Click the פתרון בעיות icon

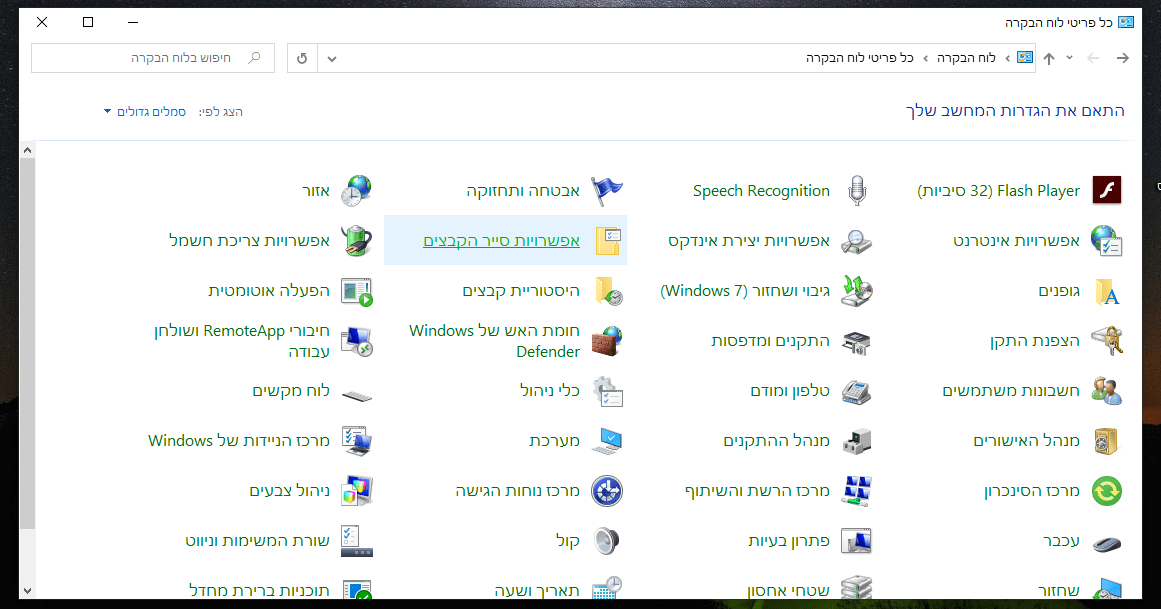click(857, 541)
